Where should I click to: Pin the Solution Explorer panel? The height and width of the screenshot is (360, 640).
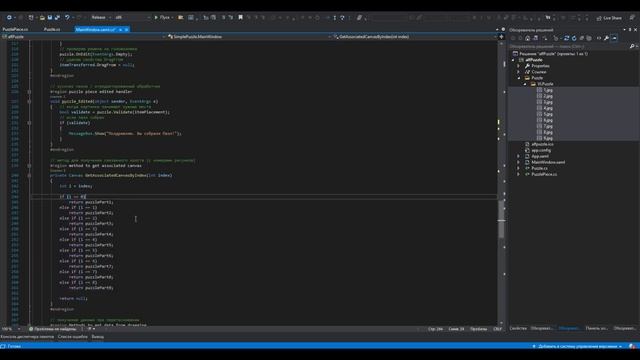coord(630,30)
